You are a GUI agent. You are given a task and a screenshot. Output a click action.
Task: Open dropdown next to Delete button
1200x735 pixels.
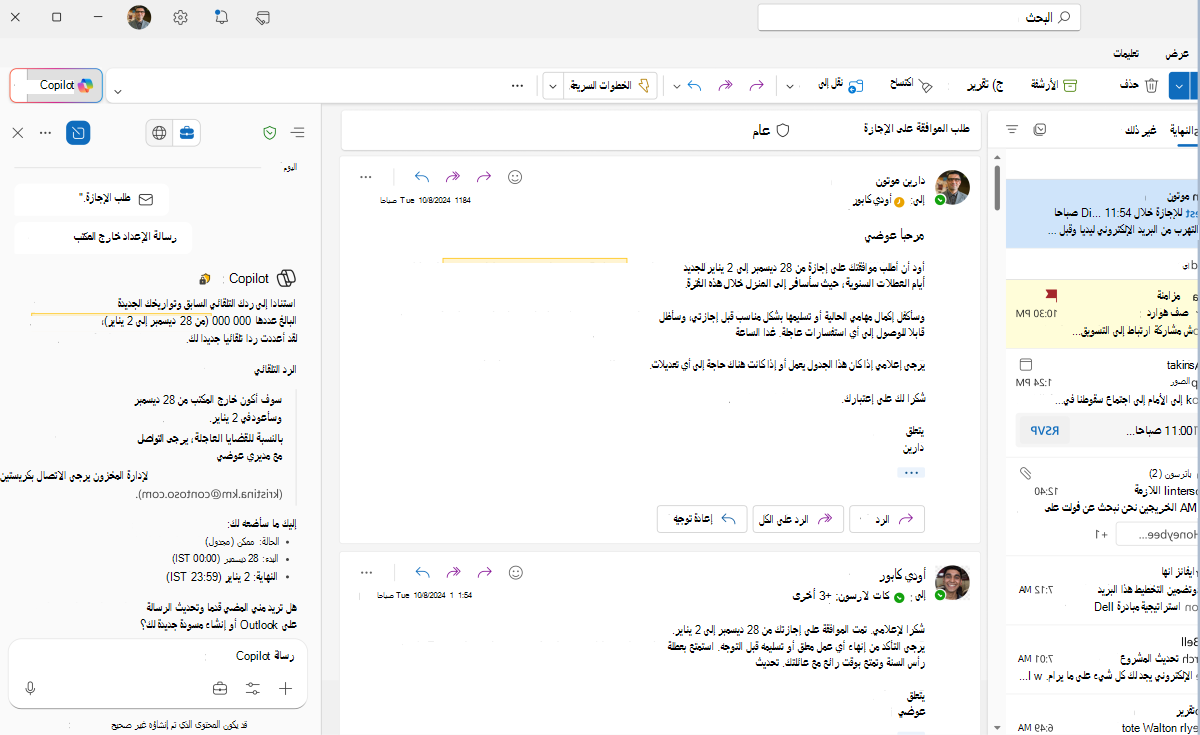1180,86
